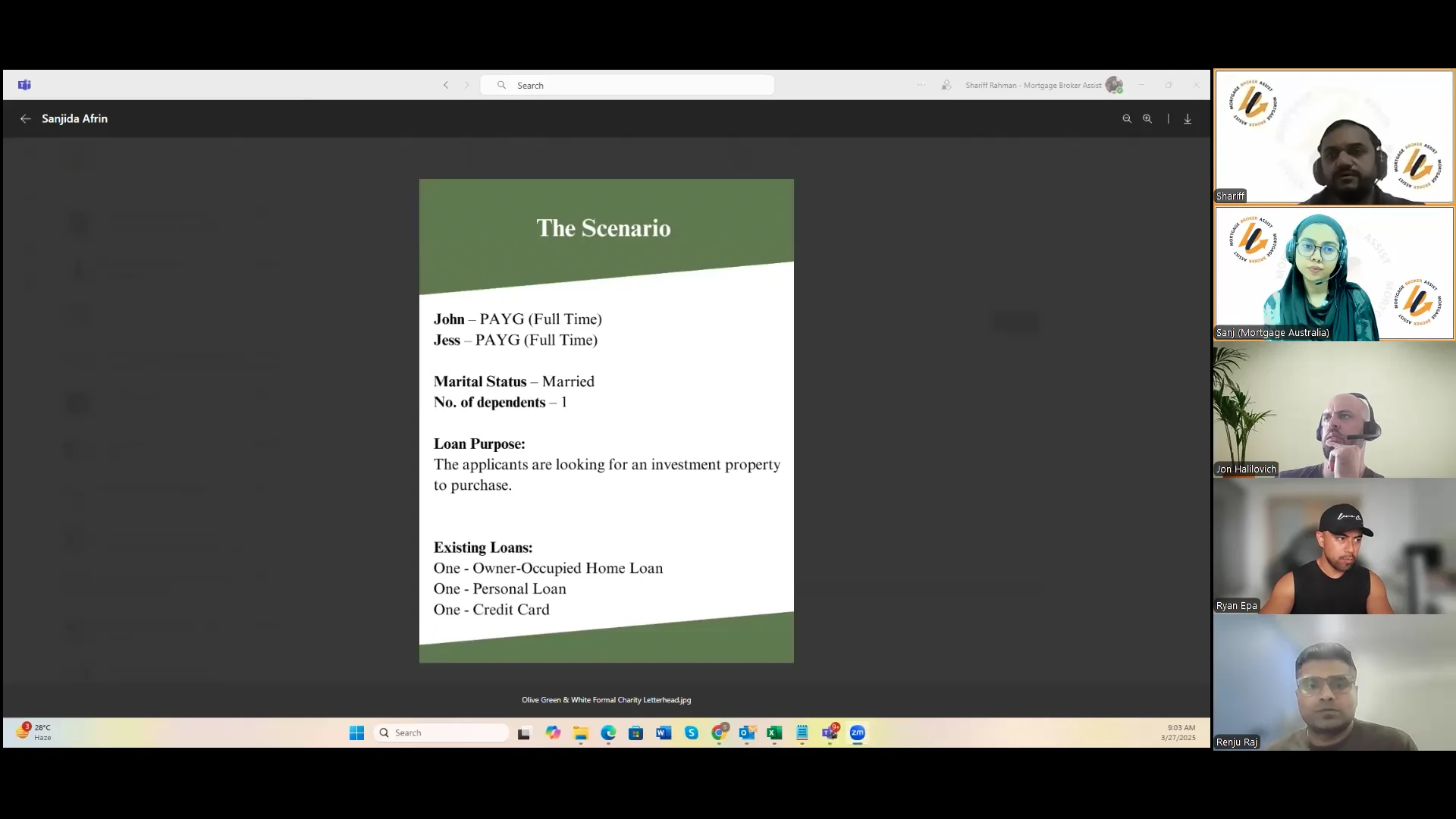Open the Shariff Rahman profile picture menu
This screenshot has width=1456, height=819.
(1114, 85)
